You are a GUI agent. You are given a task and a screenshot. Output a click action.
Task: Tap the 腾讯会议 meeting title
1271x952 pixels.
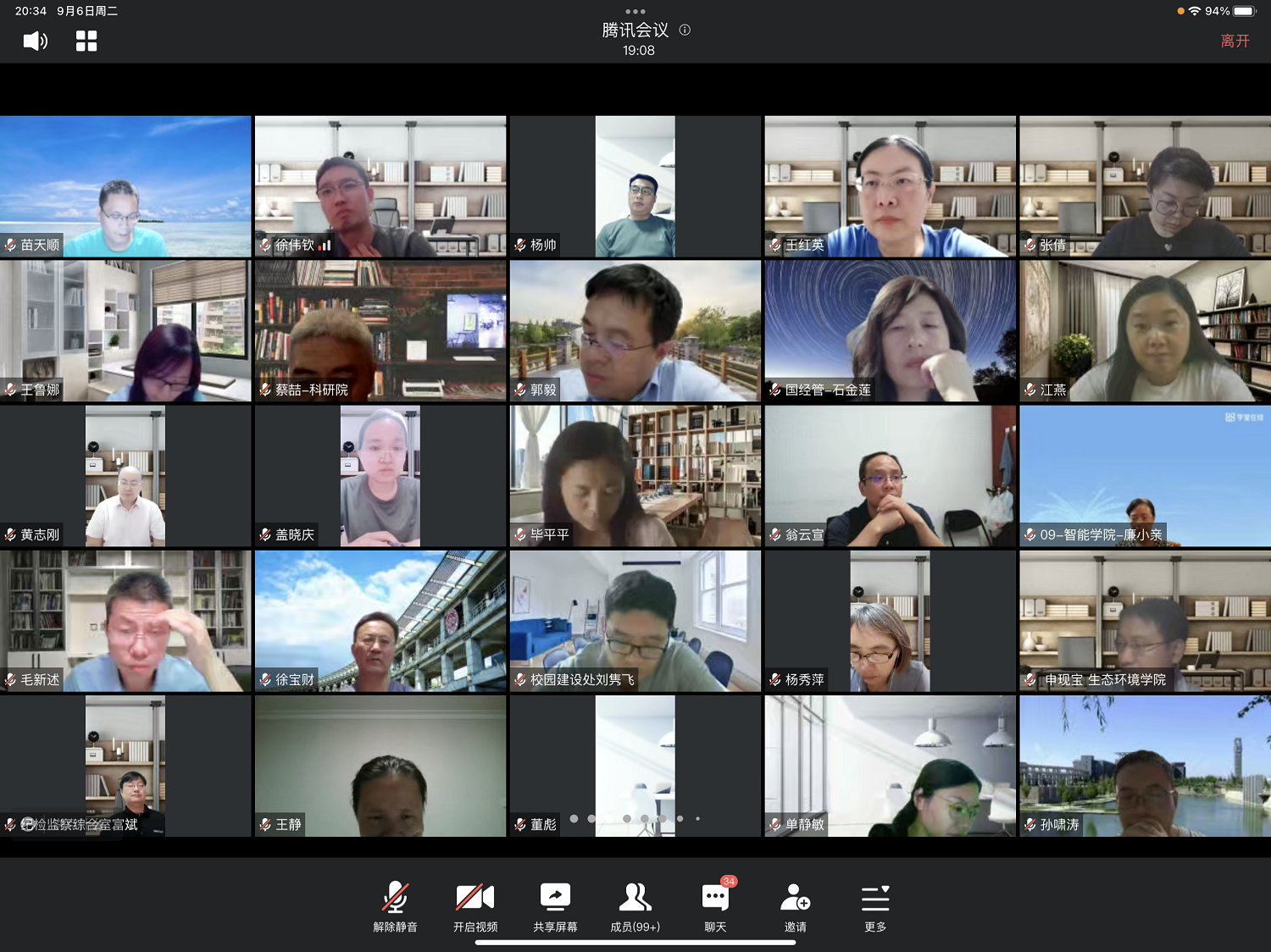(635, 30)
